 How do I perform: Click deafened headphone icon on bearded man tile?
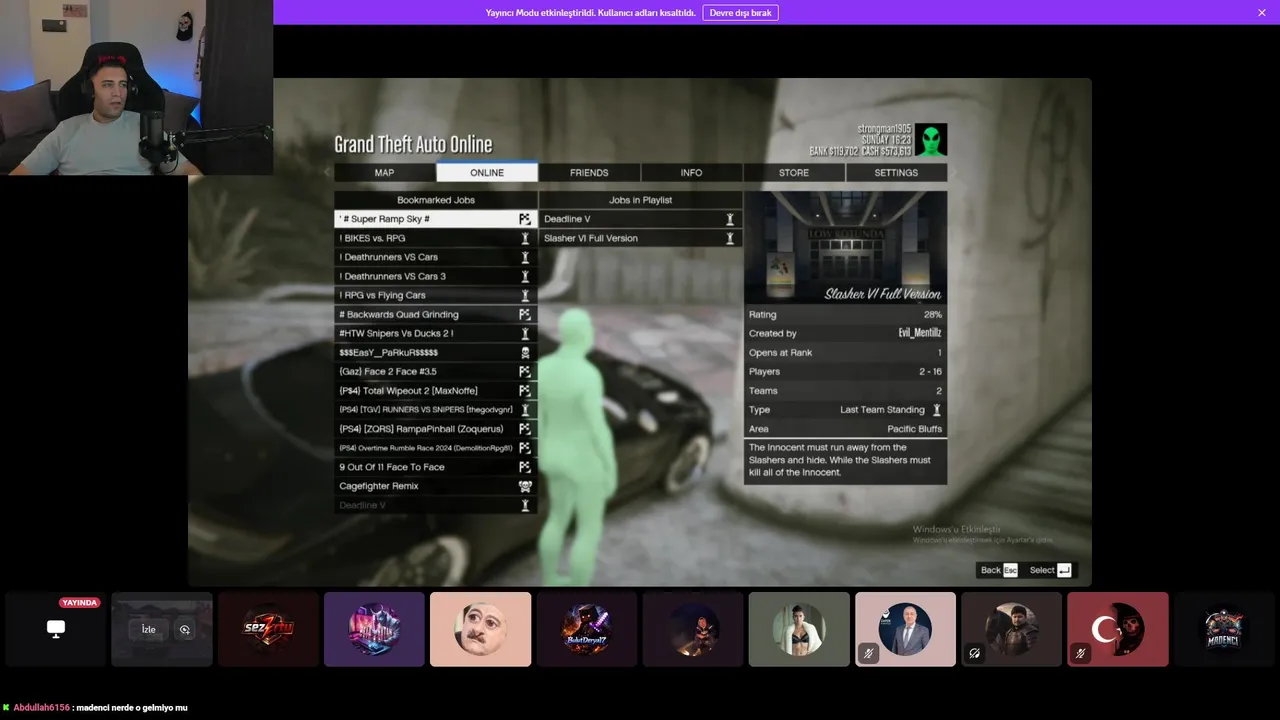point(975,653)
